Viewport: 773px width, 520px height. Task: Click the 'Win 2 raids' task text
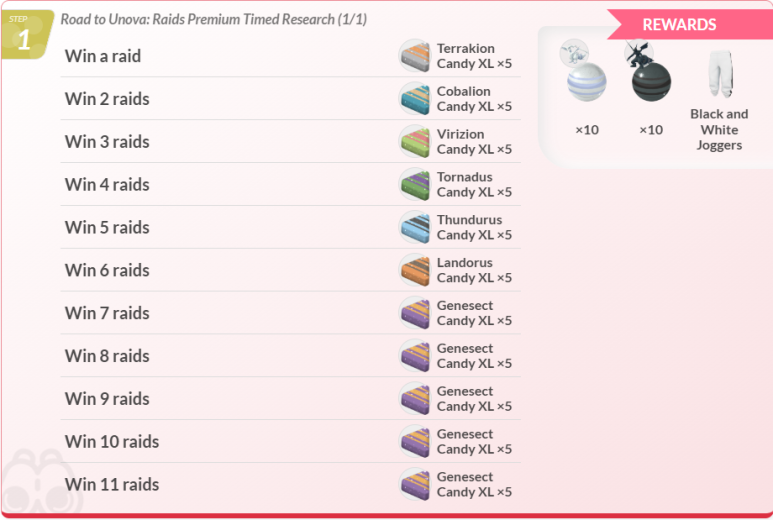tap(107, 99)
